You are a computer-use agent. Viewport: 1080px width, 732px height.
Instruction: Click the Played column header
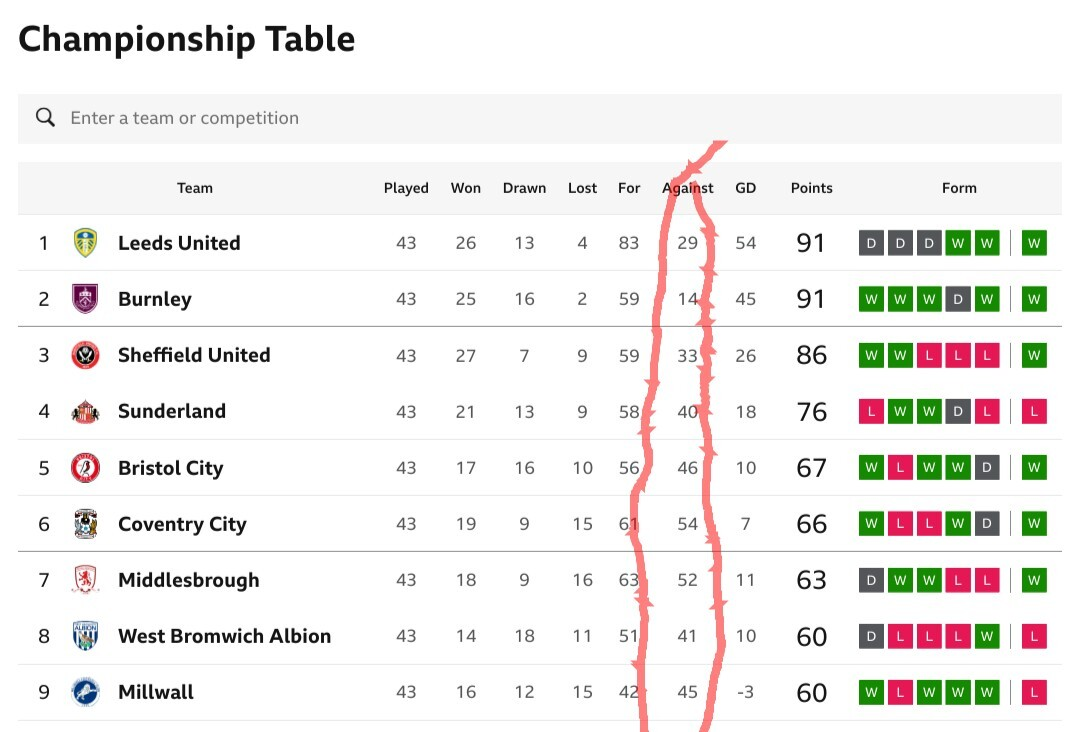pos(406,188)
